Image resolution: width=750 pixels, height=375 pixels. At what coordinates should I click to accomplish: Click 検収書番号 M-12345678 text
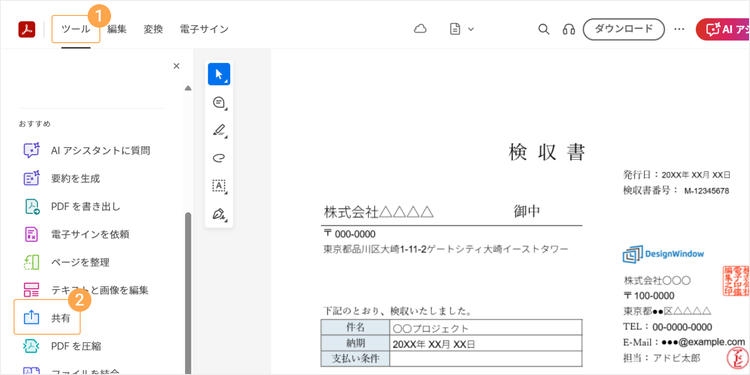tap(676, 190)
